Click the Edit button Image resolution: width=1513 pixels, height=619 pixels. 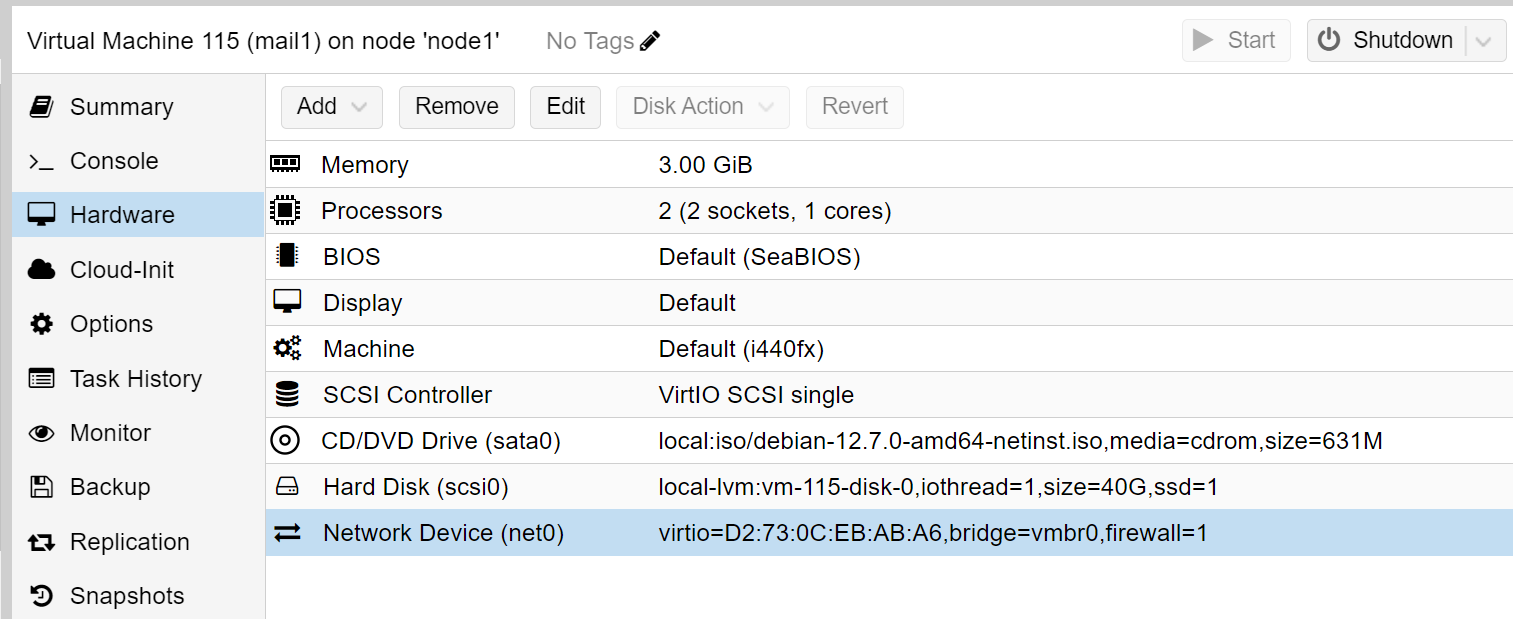tap(565, 106)
